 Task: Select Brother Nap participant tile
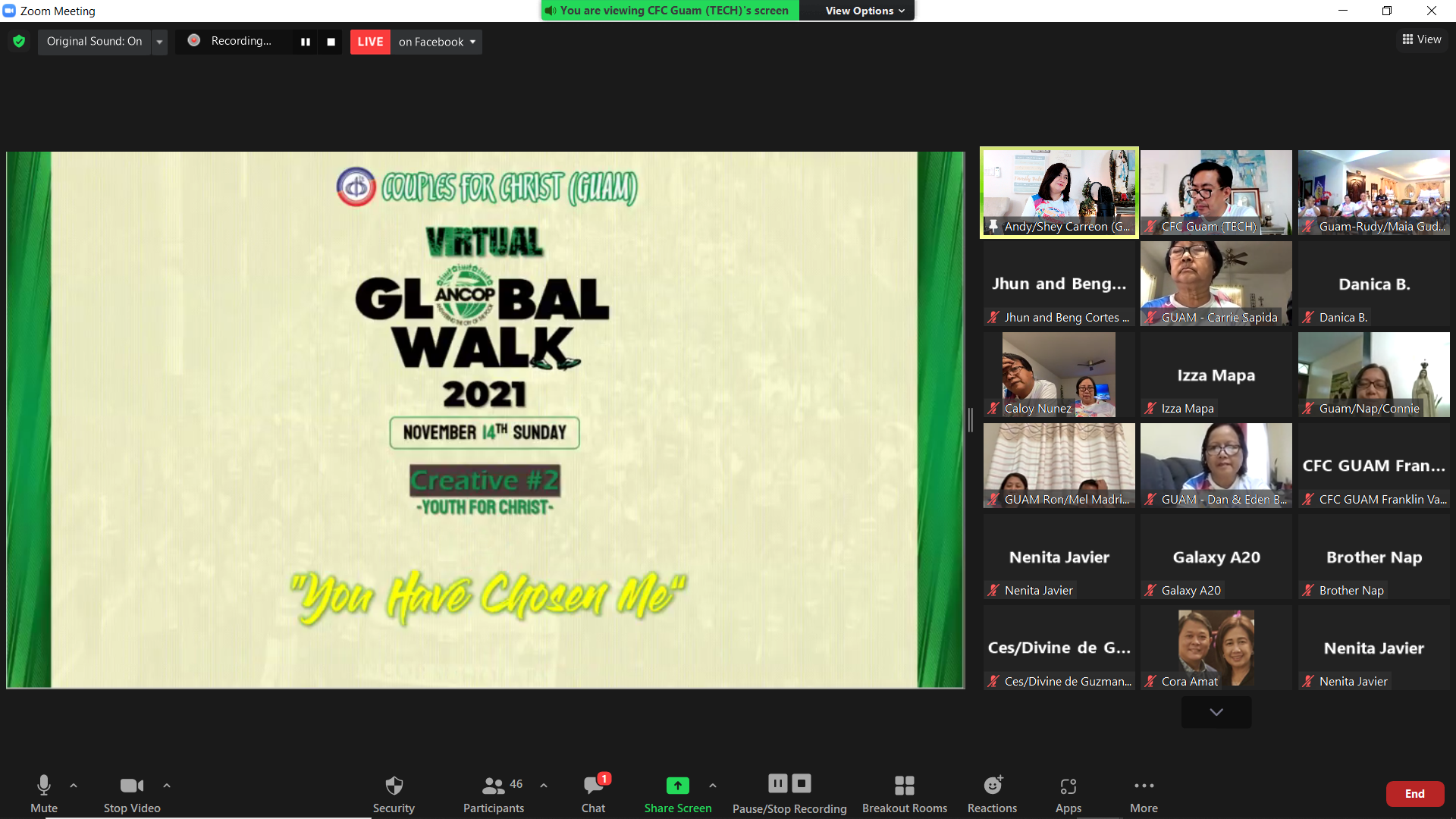tap(1374, 557)
